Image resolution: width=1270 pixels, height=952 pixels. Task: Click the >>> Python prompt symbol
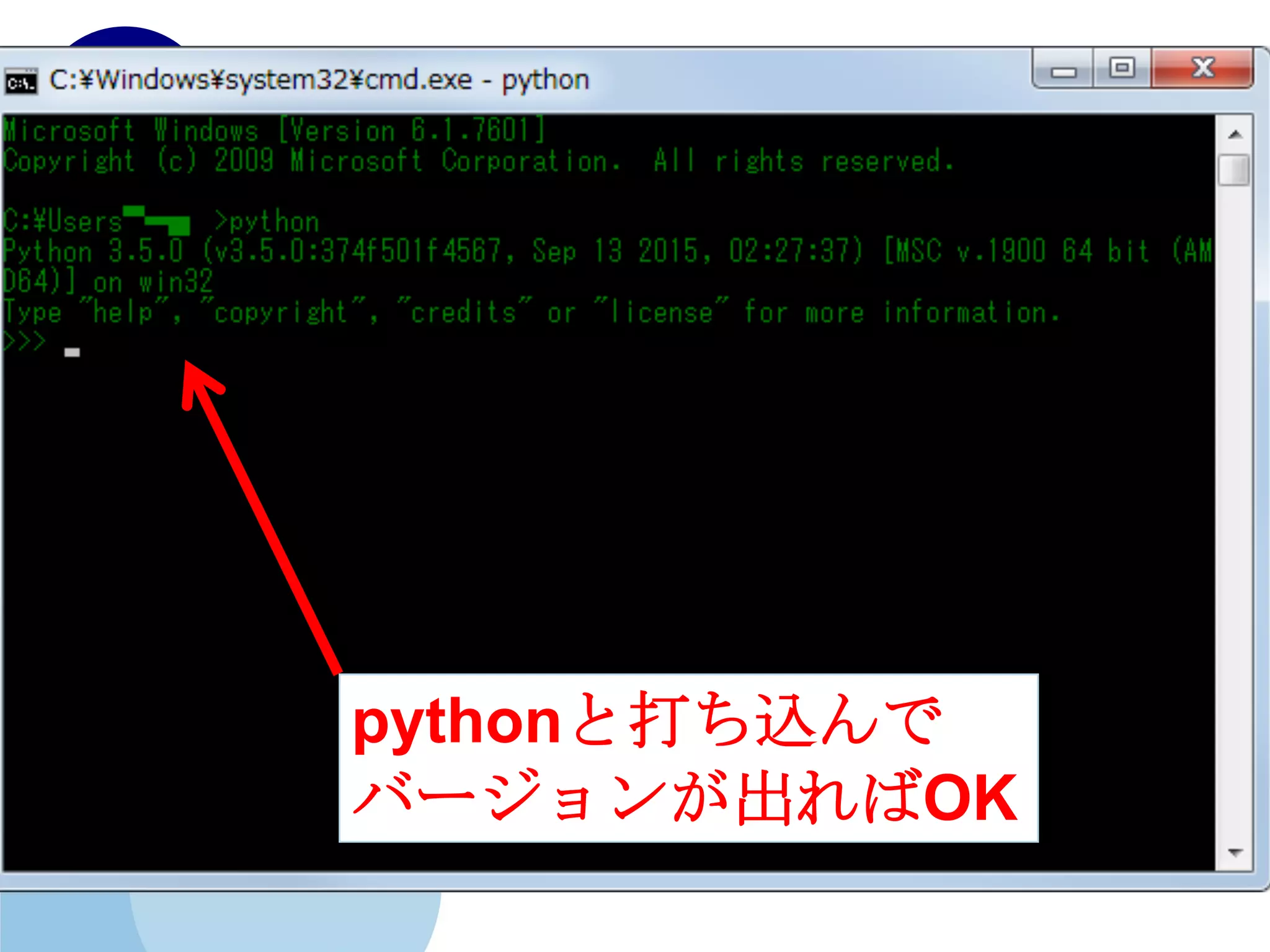pyautogui.click(x=25, y=342)
